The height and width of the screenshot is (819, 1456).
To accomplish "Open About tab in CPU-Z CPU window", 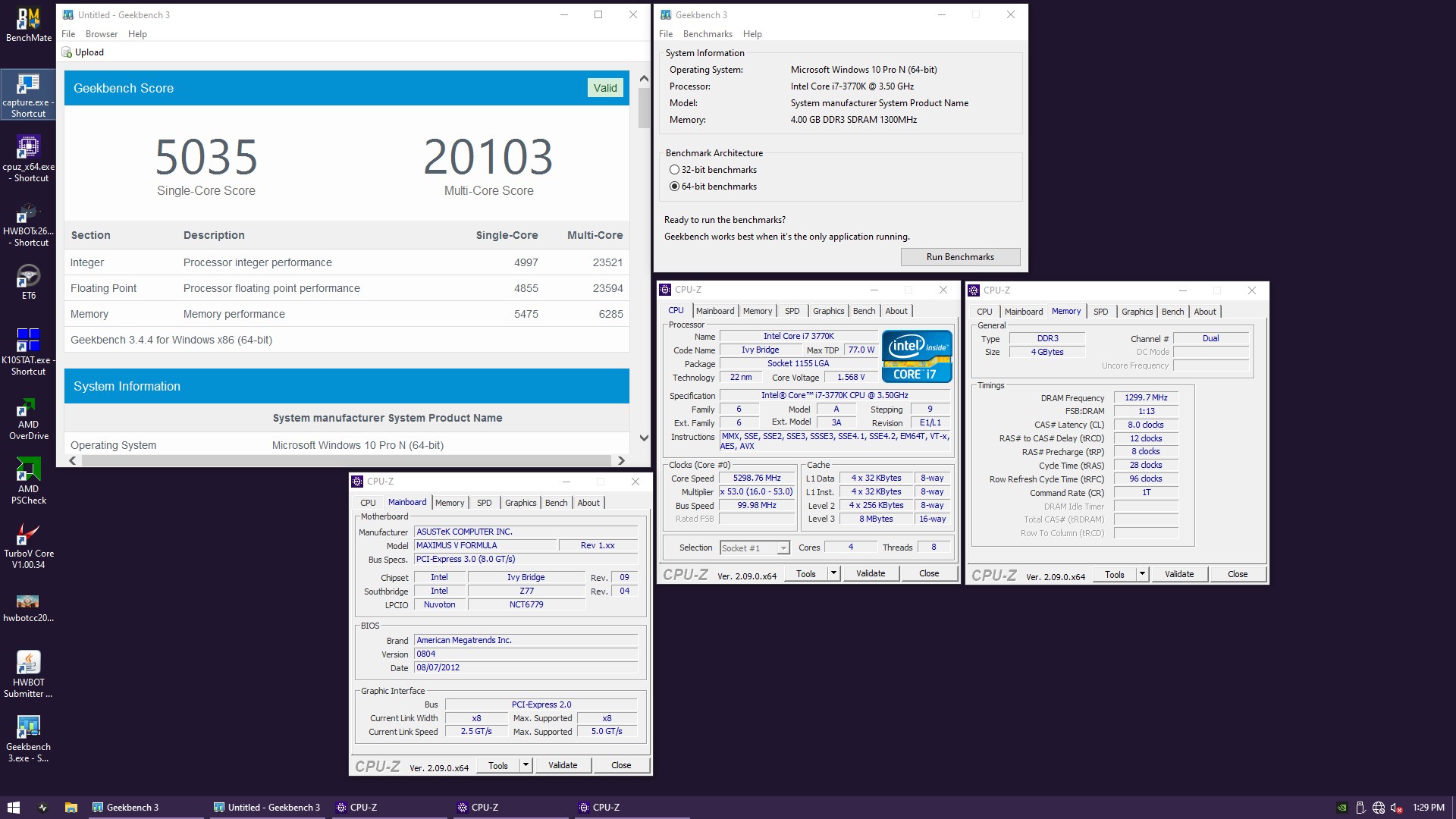I will 896,311.
